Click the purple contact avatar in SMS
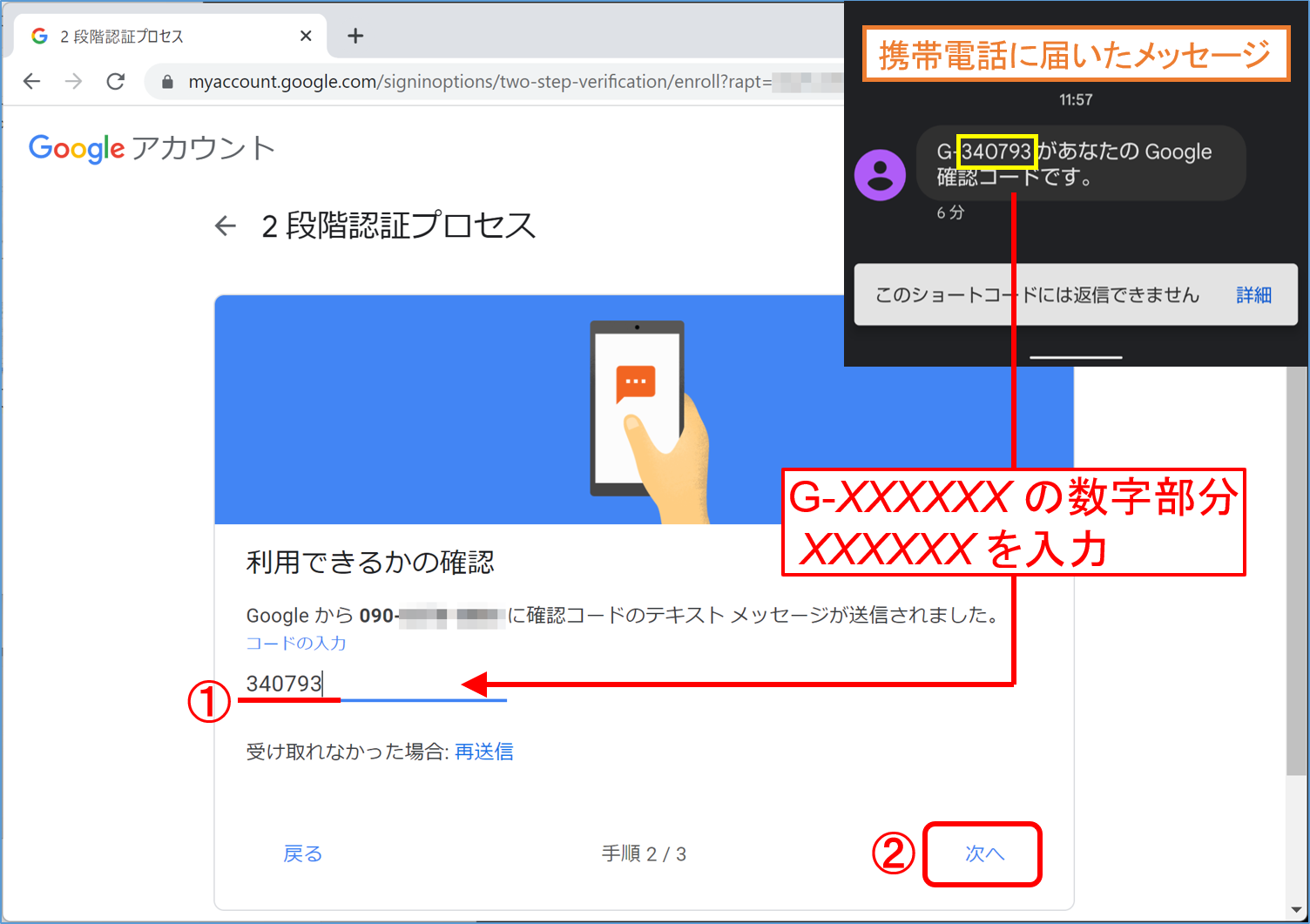 click(880, 174)
